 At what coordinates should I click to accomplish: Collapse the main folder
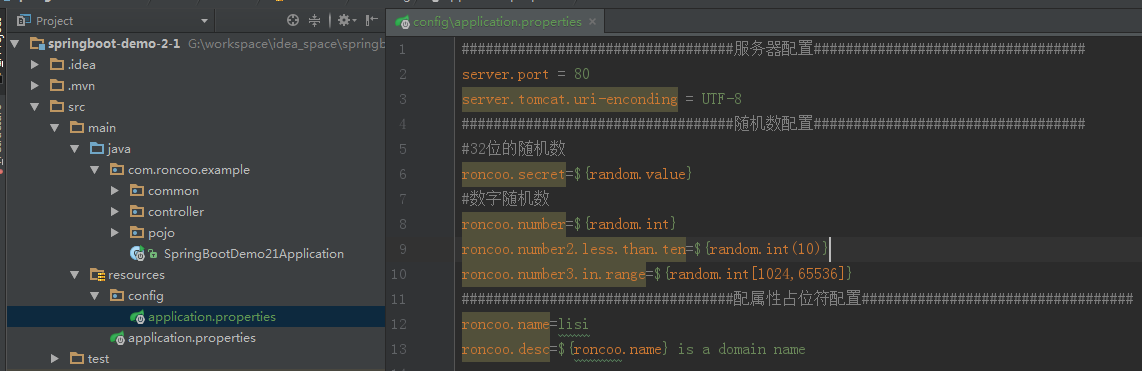(55, 128)
